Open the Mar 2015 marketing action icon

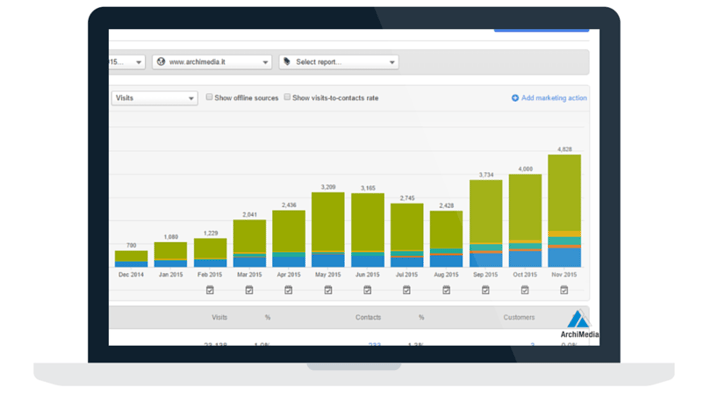click(x=249, y=290)
